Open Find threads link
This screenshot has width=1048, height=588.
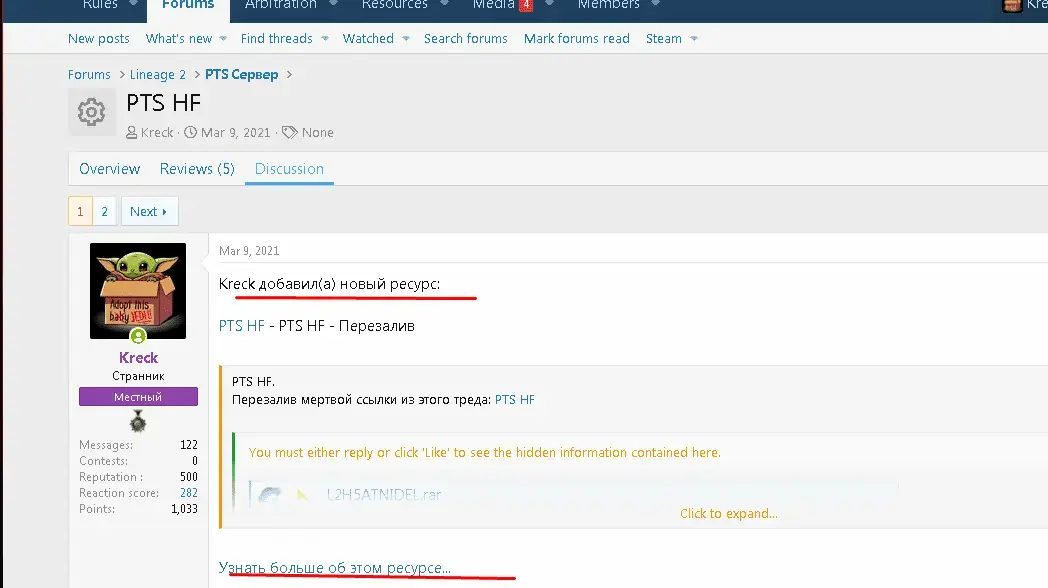(276, 39)
